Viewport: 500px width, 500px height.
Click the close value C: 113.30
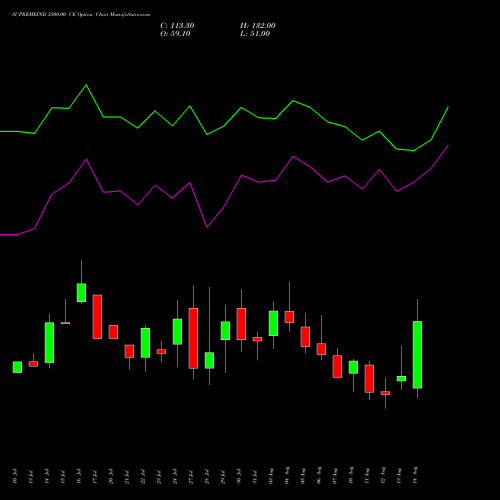(177, 26)
